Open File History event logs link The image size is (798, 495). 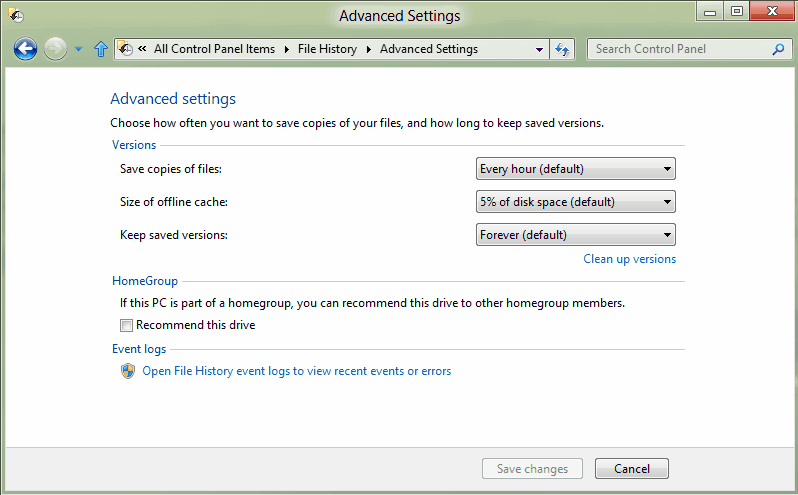point(297,371)
